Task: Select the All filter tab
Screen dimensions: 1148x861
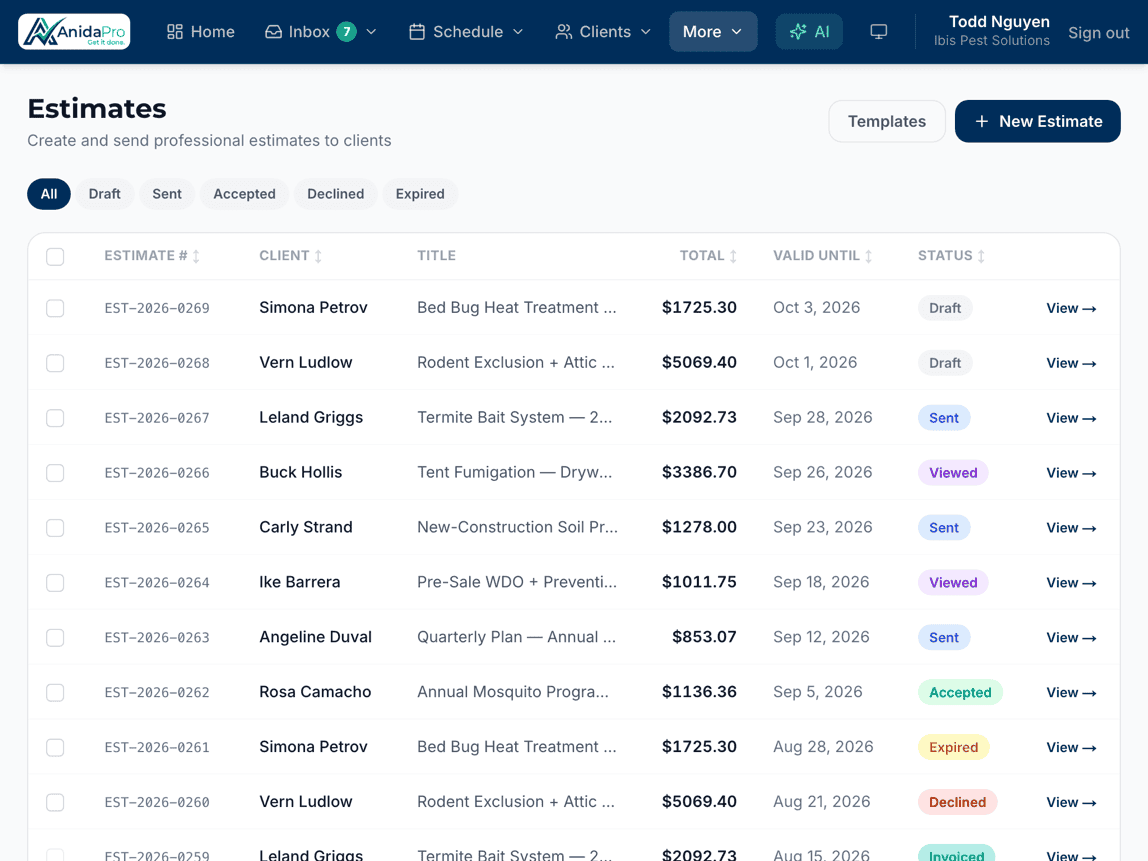Action: coord(49,194)
